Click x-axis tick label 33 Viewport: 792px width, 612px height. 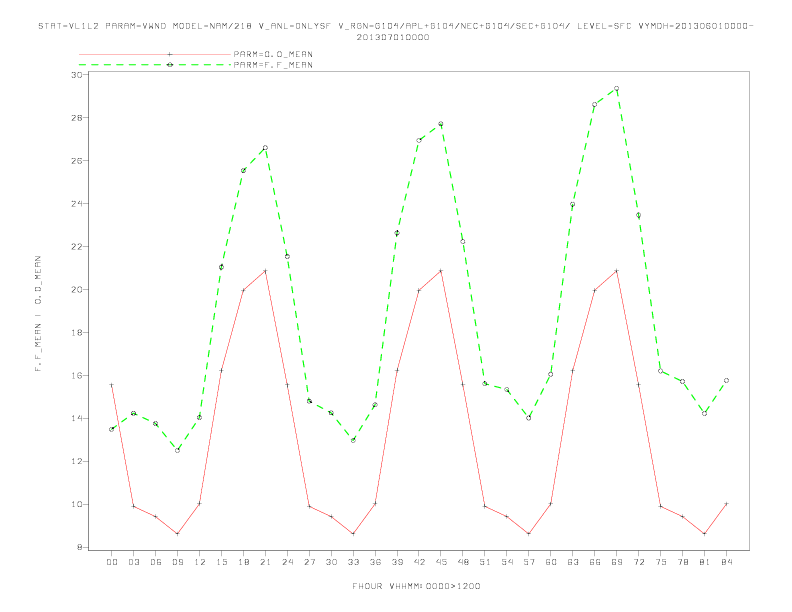pyautogui.click(x=353, y=562)
